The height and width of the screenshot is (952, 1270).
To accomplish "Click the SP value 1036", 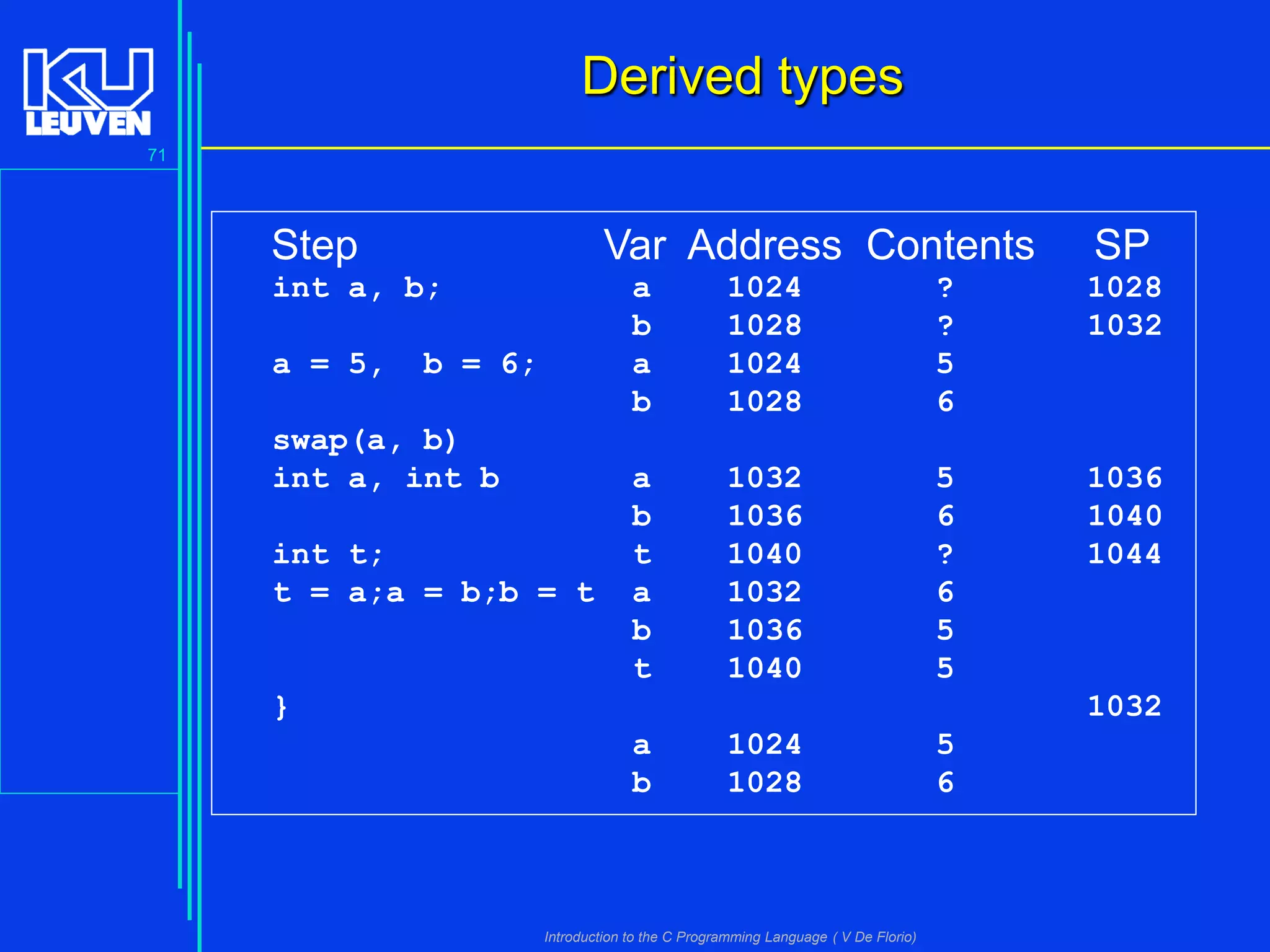I will click(1124, 478).
